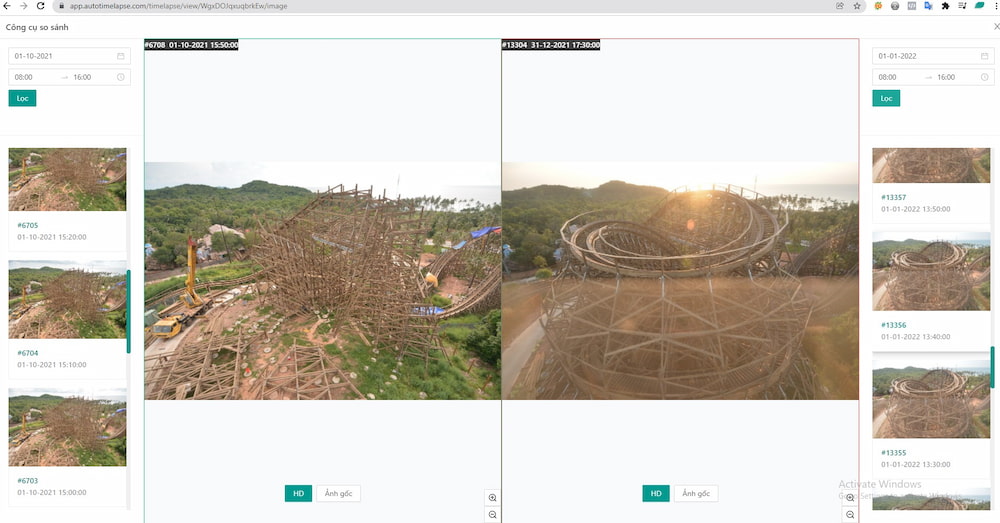The height and width of the screenshot is (523, 1000).
Task: Click timestamp 01-10-2021 15:10:00
Action: (x=52, y=365)
